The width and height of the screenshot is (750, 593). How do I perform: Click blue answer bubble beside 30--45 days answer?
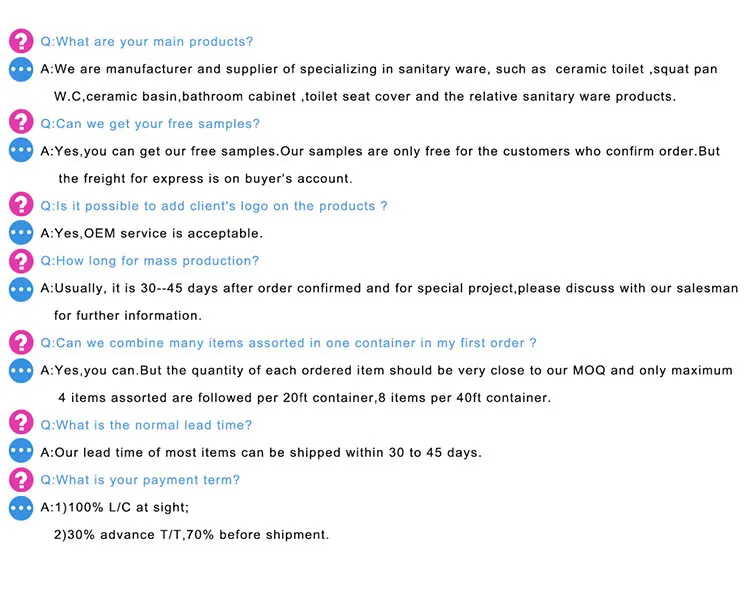pyautogui.click(x=21, y=288)
